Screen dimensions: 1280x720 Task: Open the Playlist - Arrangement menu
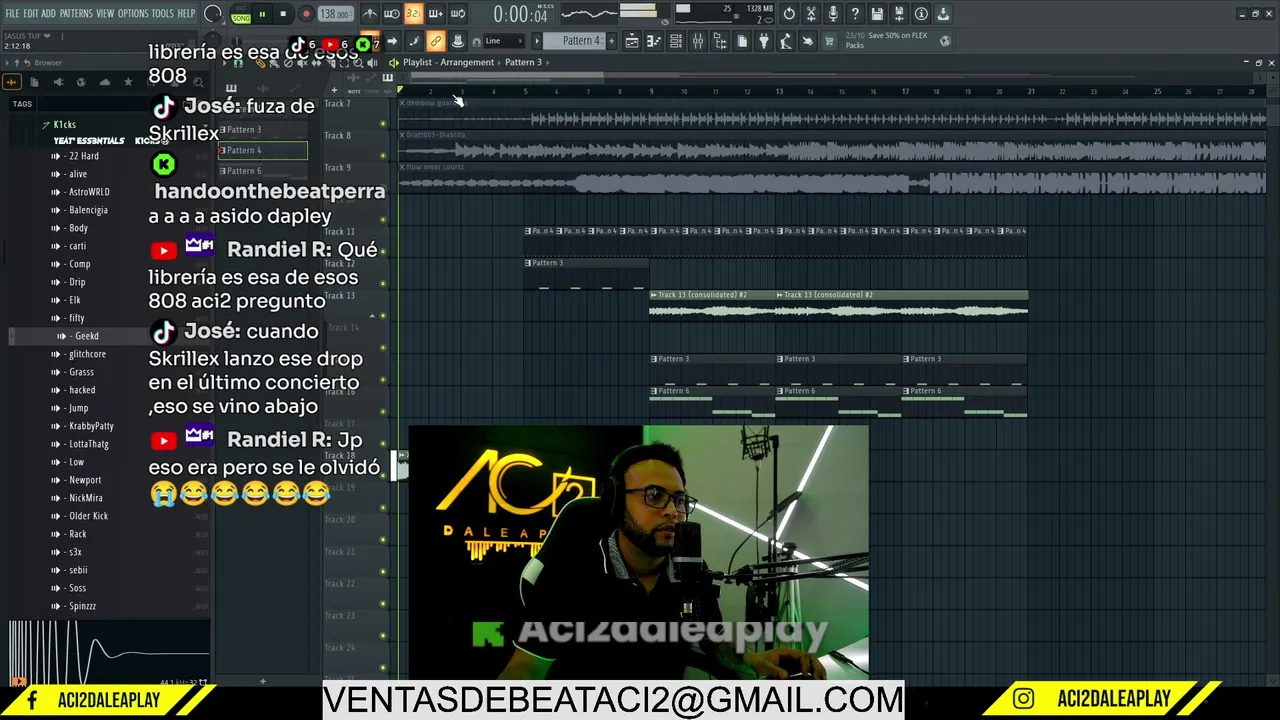click(x=448, y=62)
